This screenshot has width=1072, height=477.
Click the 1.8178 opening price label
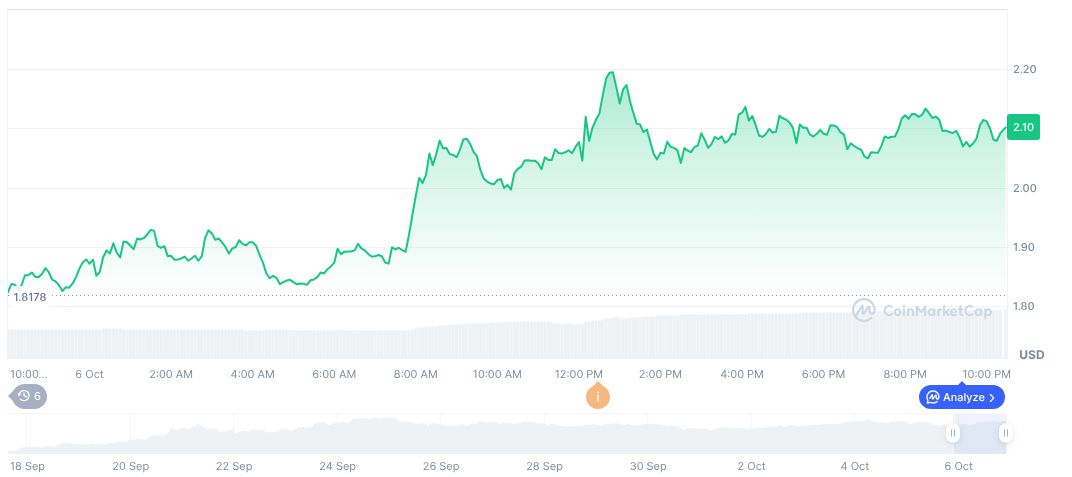(x=31, y=297)
